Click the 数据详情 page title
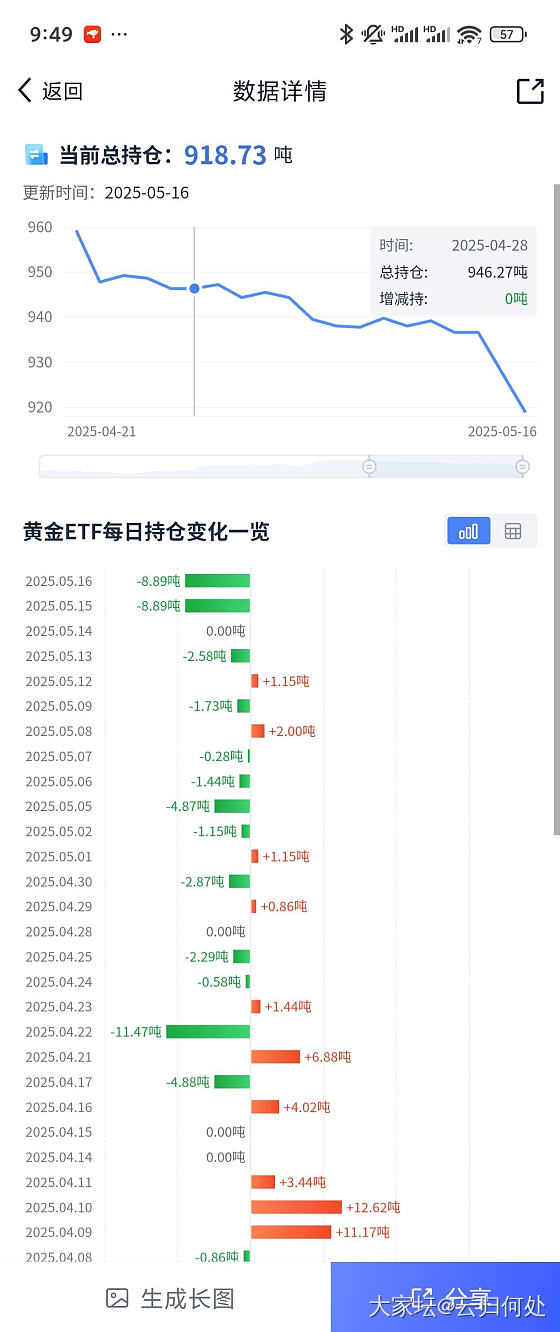560x1332 pixels. tap(280, 91)
